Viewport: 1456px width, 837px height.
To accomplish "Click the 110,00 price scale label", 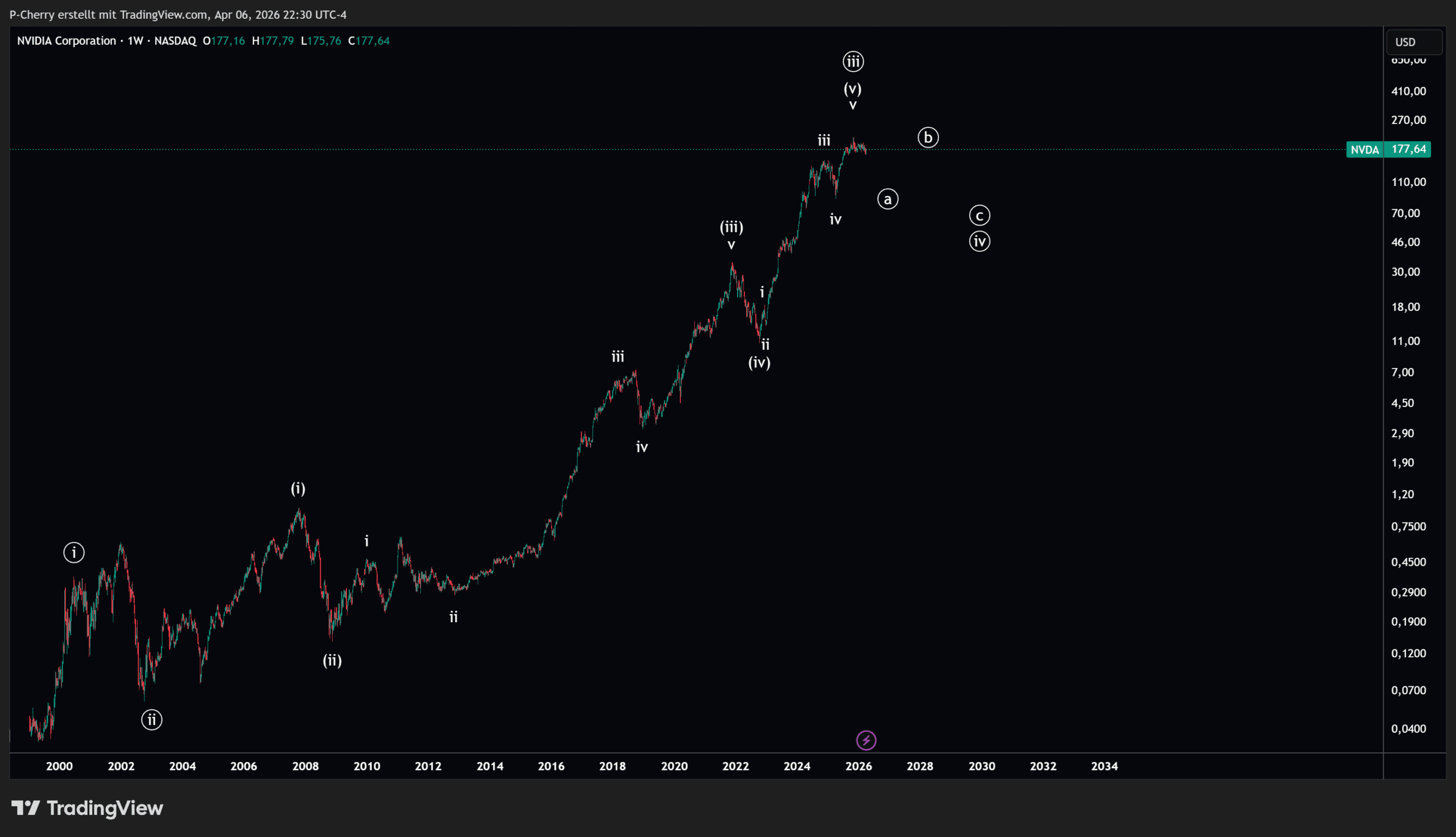I will 1408,182.
